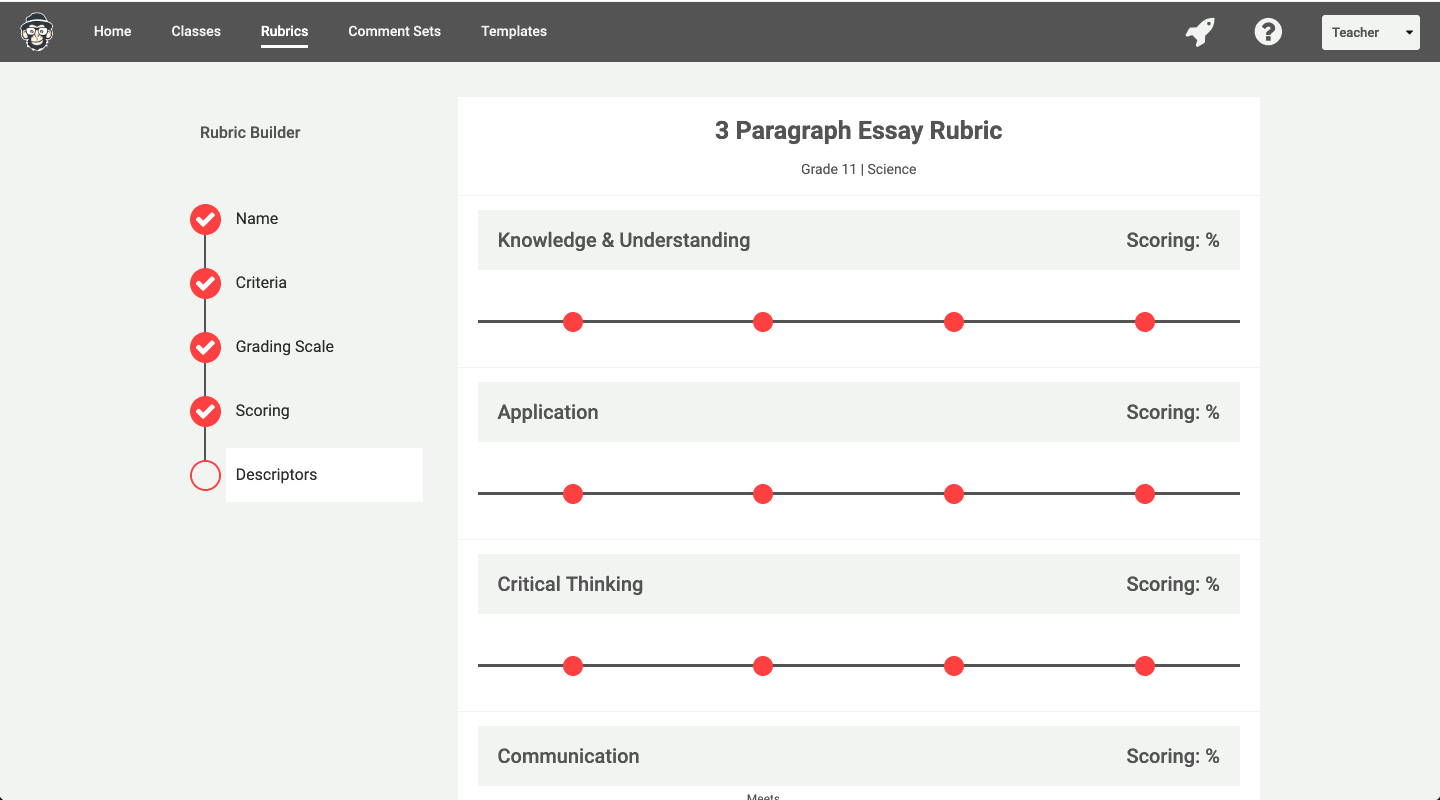Click the Application criterion header
This screenshot has height=800, width=1440.
click(859, 412)
